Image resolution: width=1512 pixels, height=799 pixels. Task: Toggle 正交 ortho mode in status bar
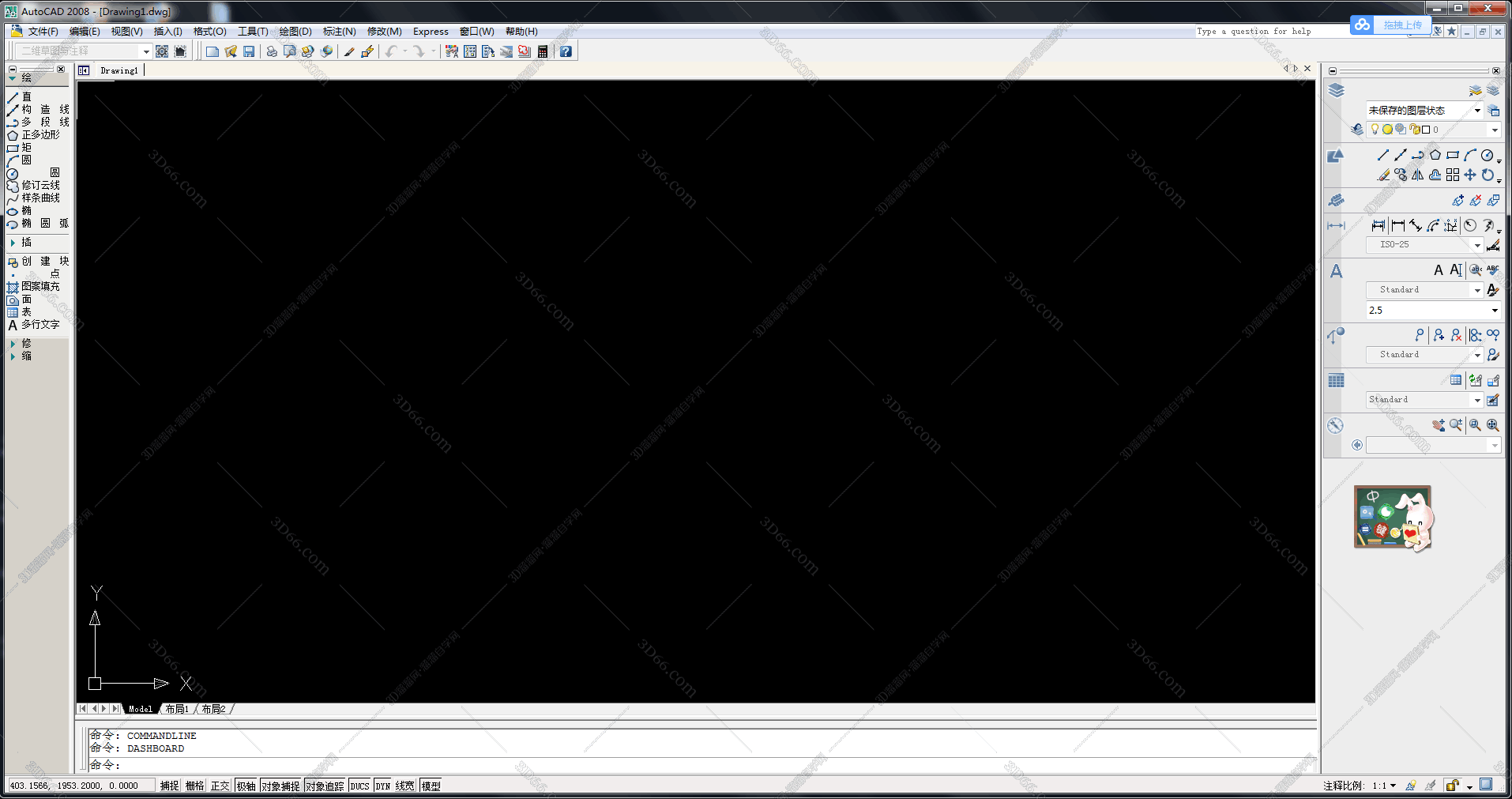click(x=220, y=786)
